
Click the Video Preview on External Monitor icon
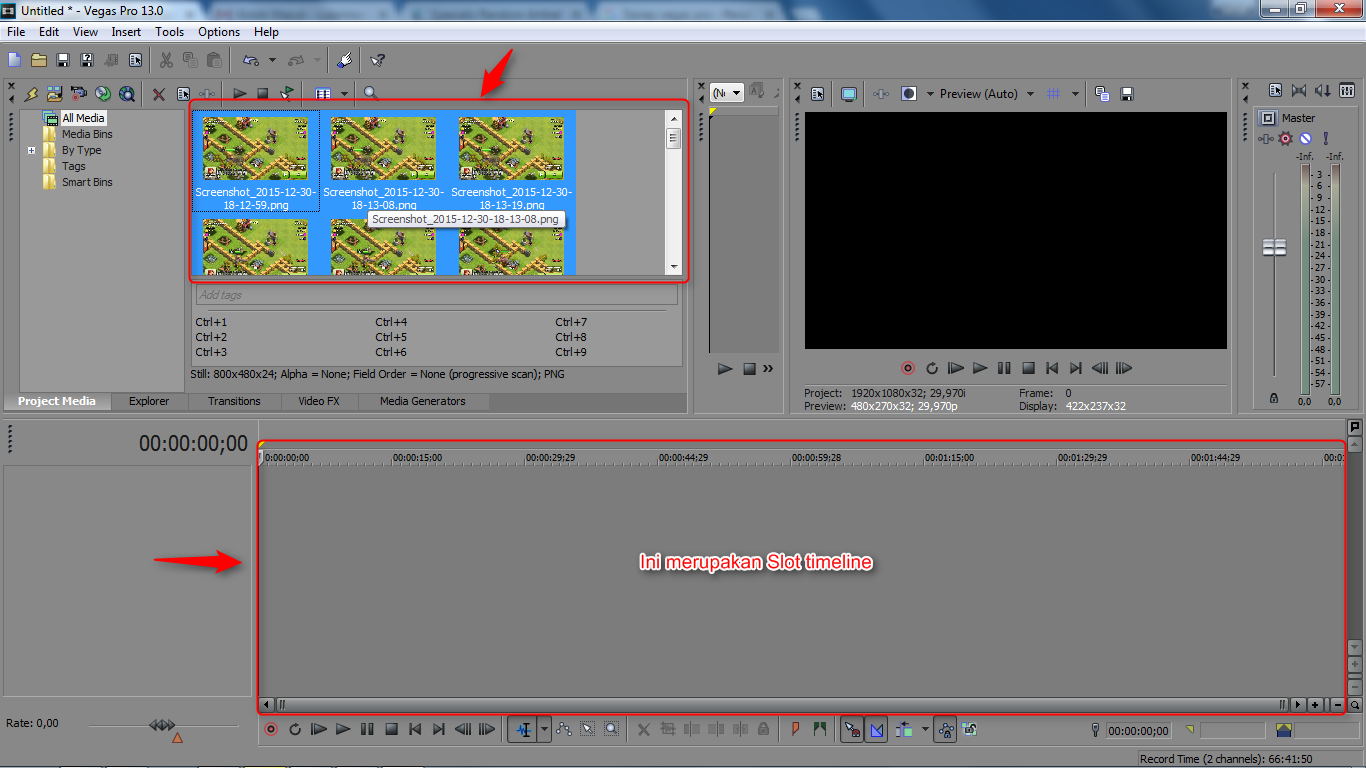click(848, 94)
